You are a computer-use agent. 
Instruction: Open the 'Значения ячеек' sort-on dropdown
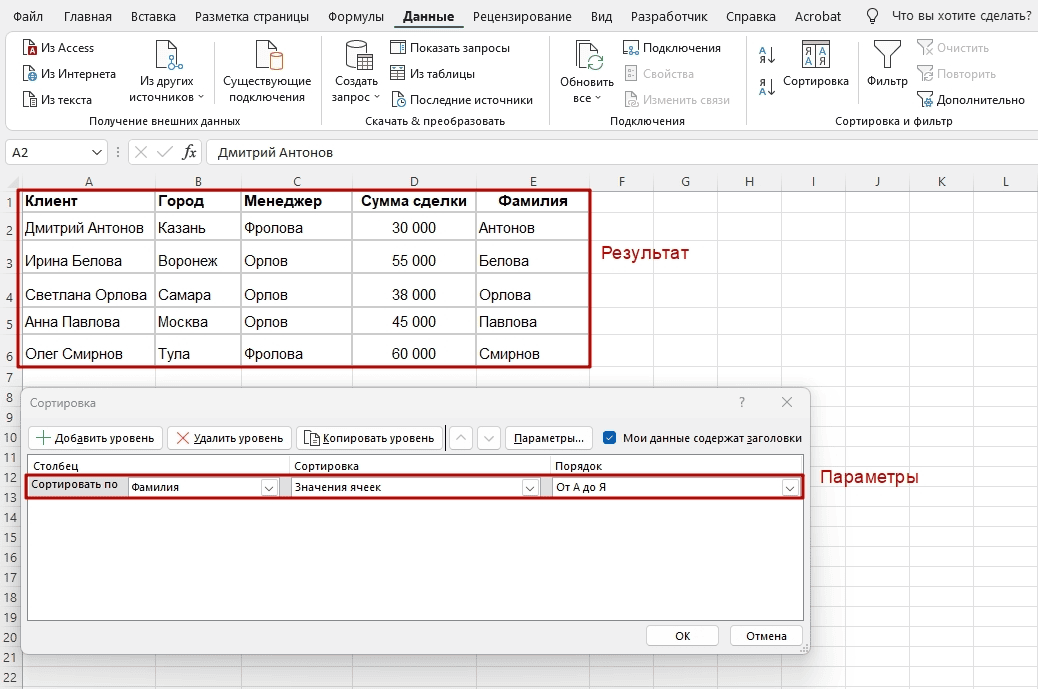point(530,488)
